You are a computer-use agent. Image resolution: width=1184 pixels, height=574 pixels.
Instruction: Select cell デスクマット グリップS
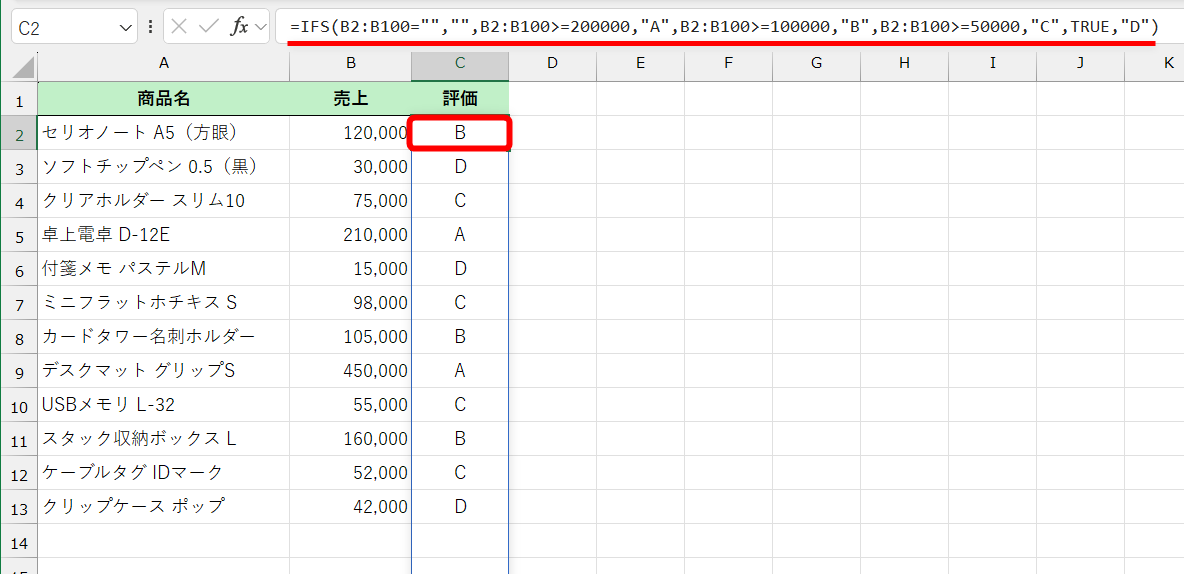pyautogui.click(x=163, y=371)
